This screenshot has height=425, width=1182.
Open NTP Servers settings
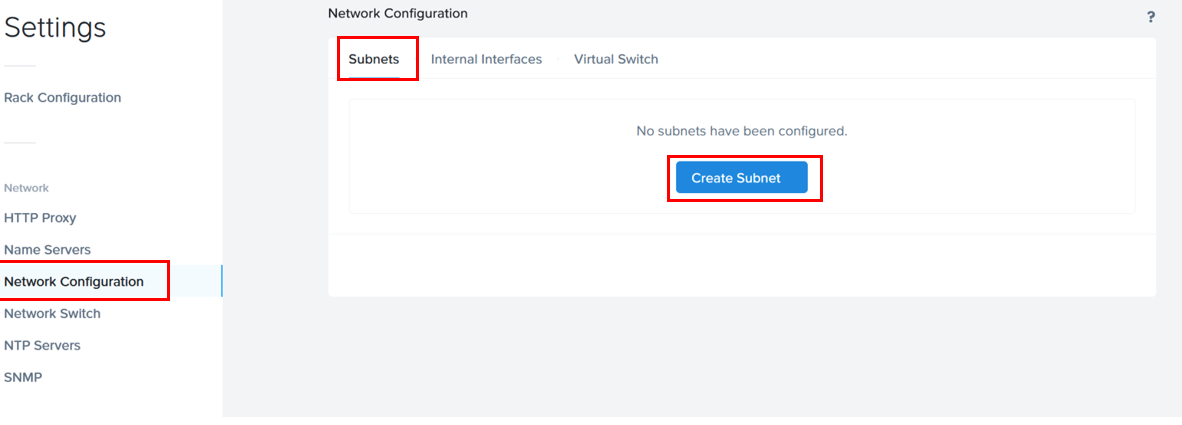point(42,345)
